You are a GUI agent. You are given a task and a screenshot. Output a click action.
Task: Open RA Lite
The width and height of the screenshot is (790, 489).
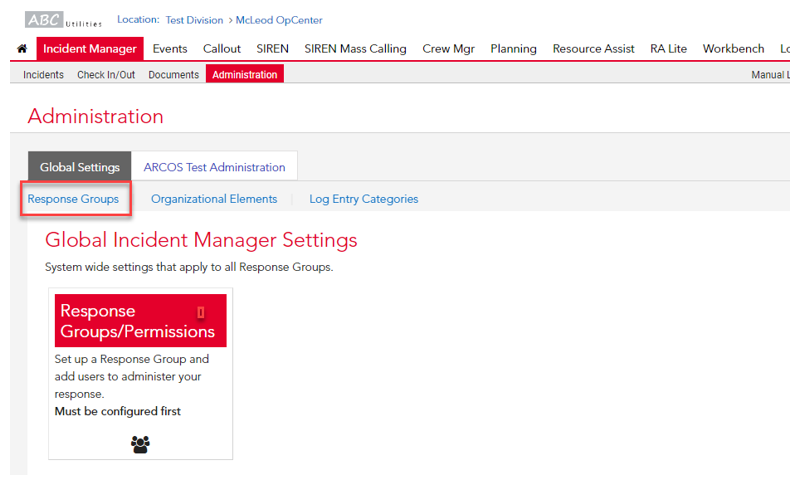click(x=669, y=49)
